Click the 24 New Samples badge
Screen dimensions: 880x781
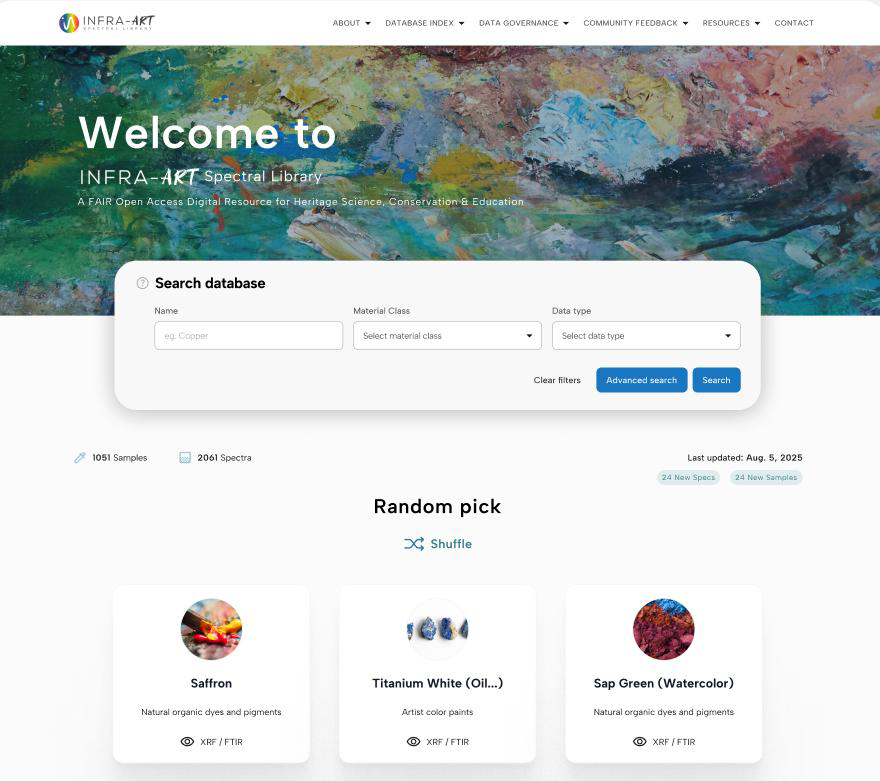click(766, 477)
